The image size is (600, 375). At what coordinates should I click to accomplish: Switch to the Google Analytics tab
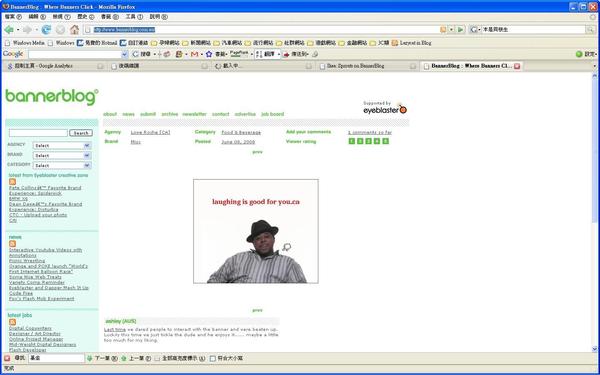pos(54,66)
